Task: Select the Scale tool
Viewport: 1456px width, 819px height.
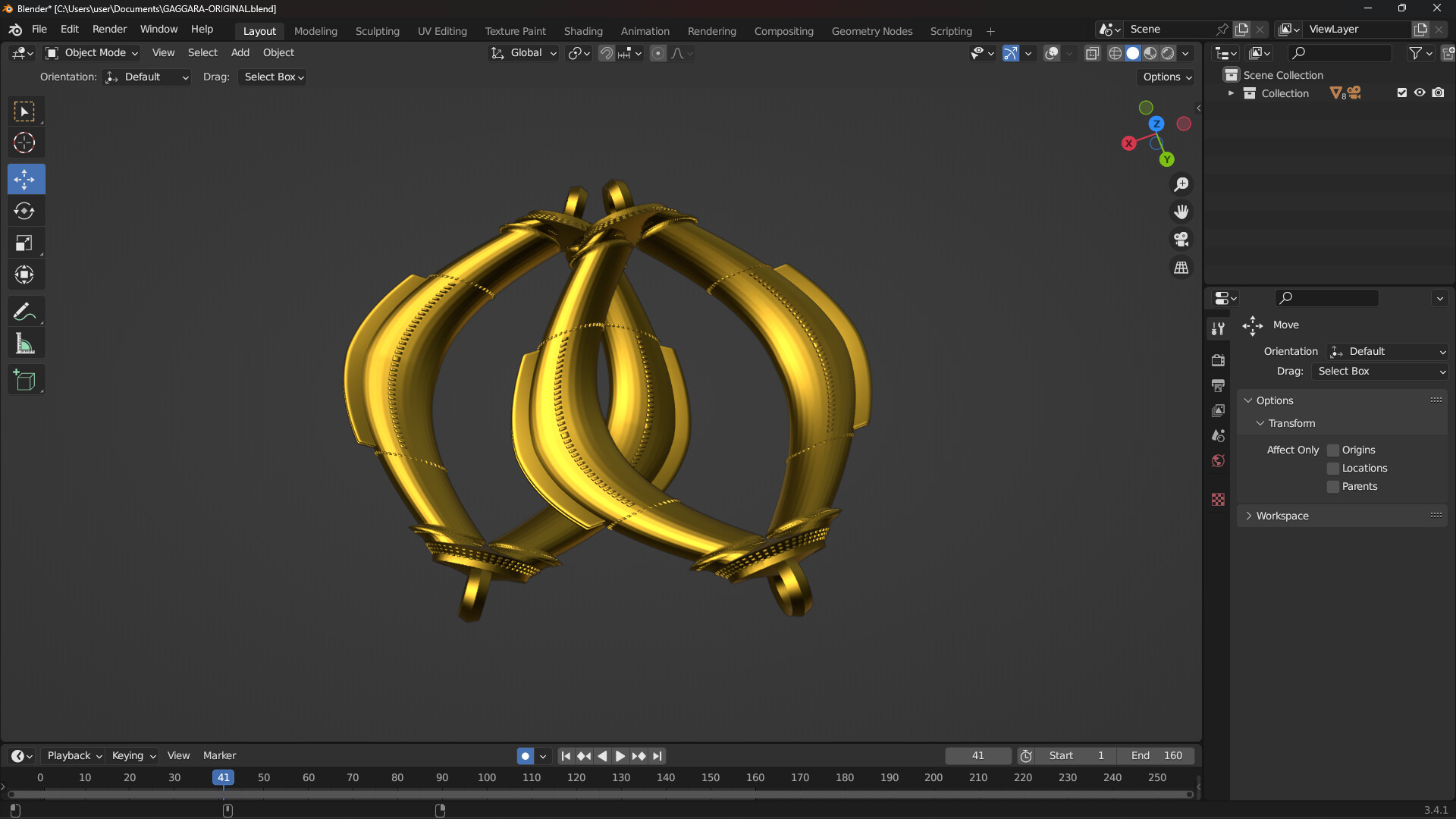Action: [x=24, y=243]
